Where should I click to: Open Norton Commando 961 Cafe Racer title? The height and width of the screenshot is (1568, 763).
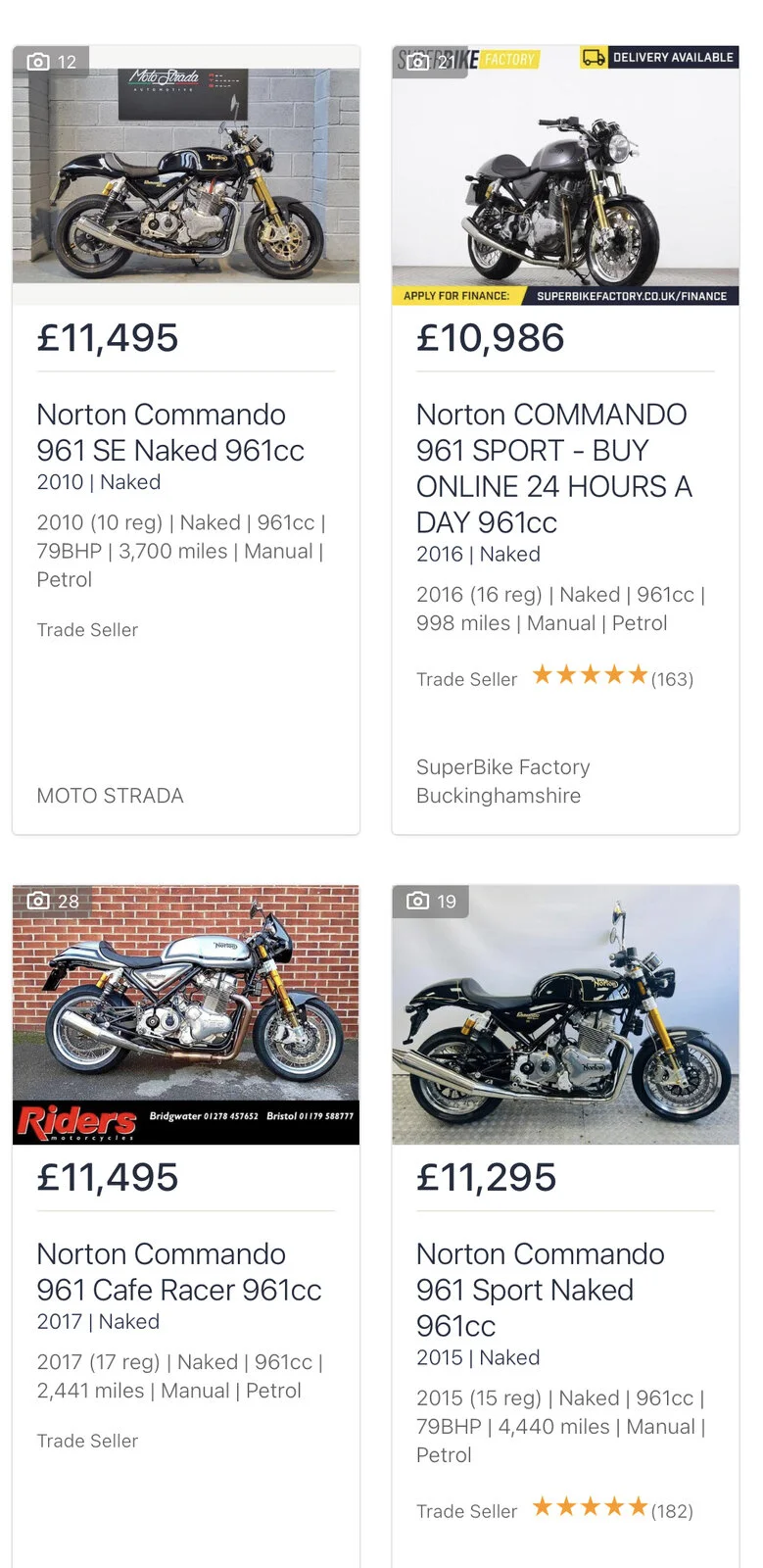pos(178,1272)
